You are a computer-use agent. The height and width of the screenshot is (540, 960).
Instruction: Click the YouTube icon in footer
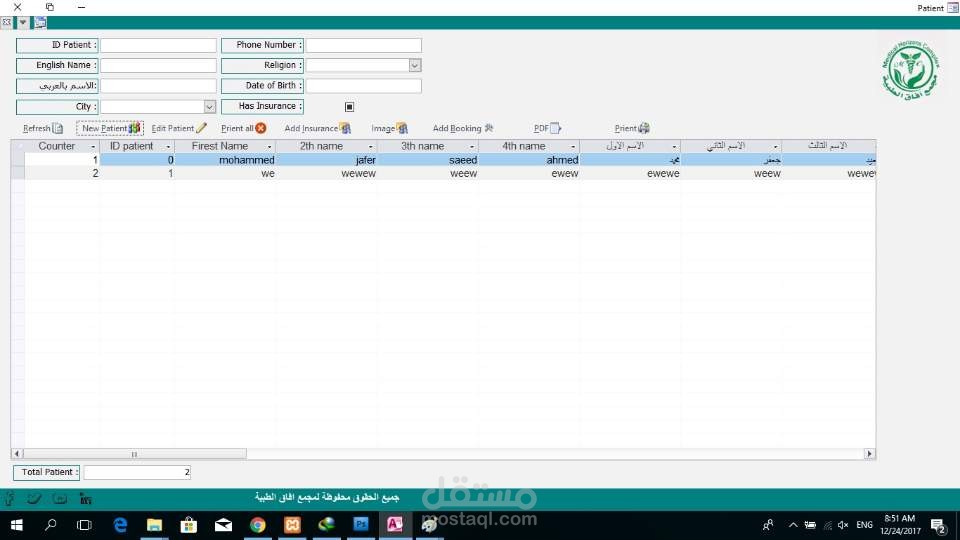59,499
